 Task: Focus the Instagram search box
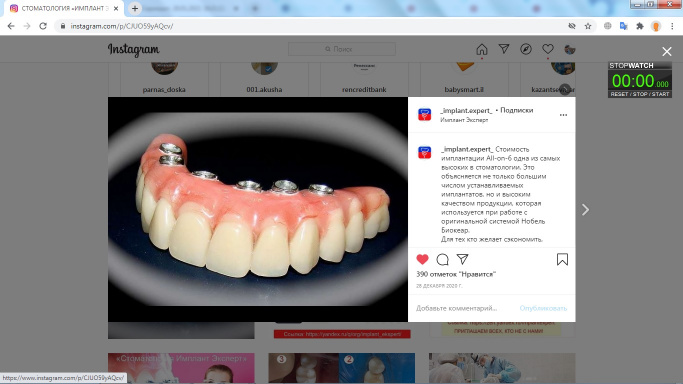click(x=342, y=49)
